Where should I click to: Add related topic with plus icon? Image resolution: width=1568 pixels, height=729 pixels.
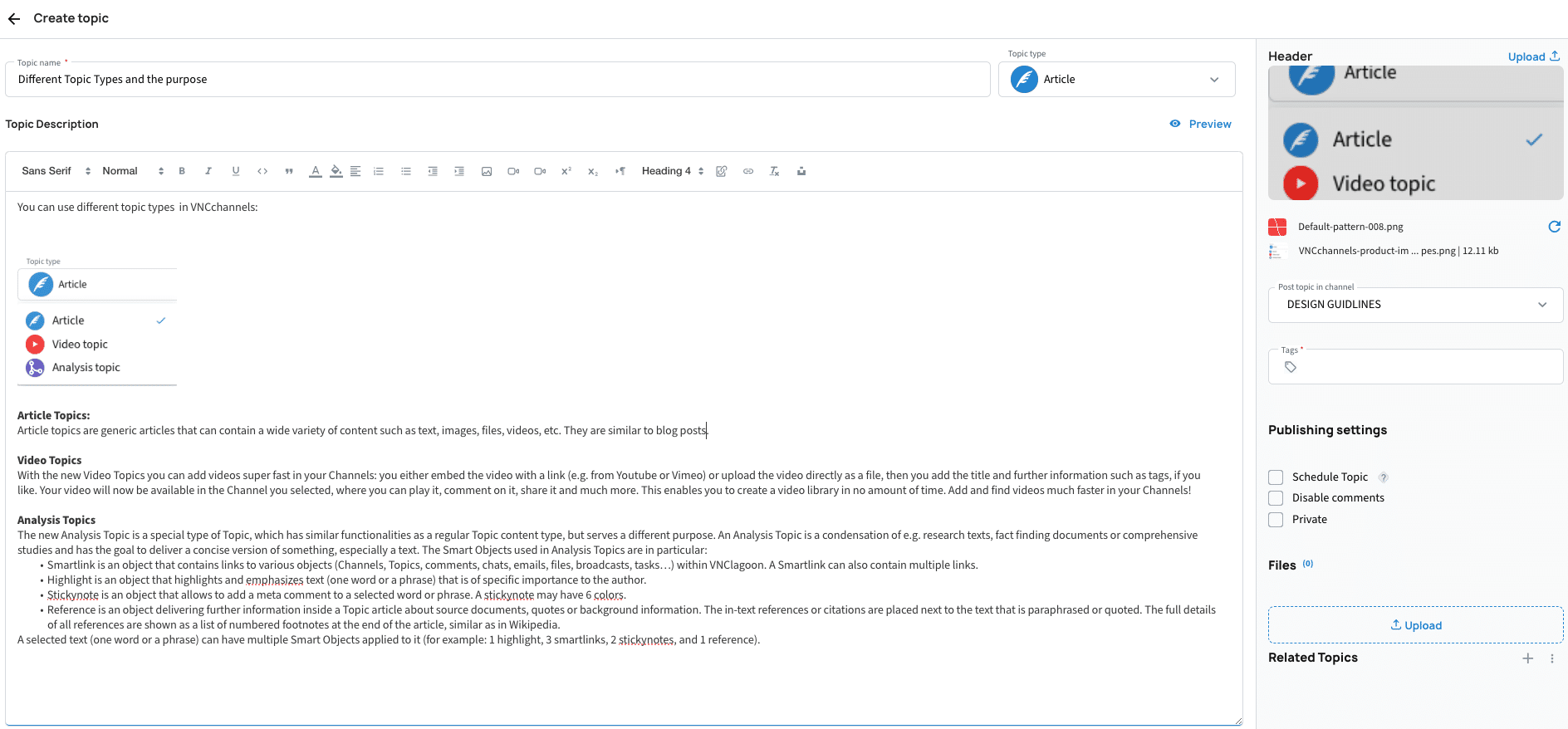point(1527,658)
